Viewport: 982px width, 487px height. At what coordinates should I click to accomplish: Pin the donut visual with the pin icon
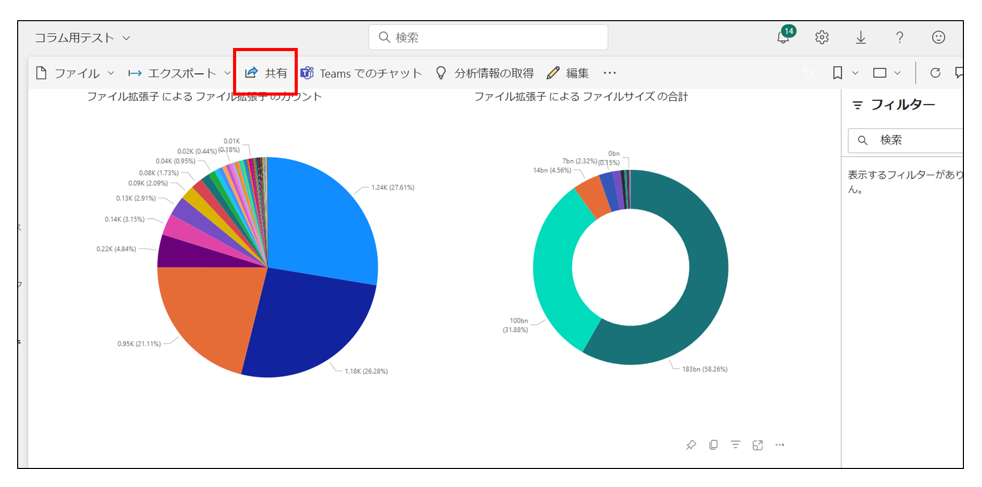point(690,445)
